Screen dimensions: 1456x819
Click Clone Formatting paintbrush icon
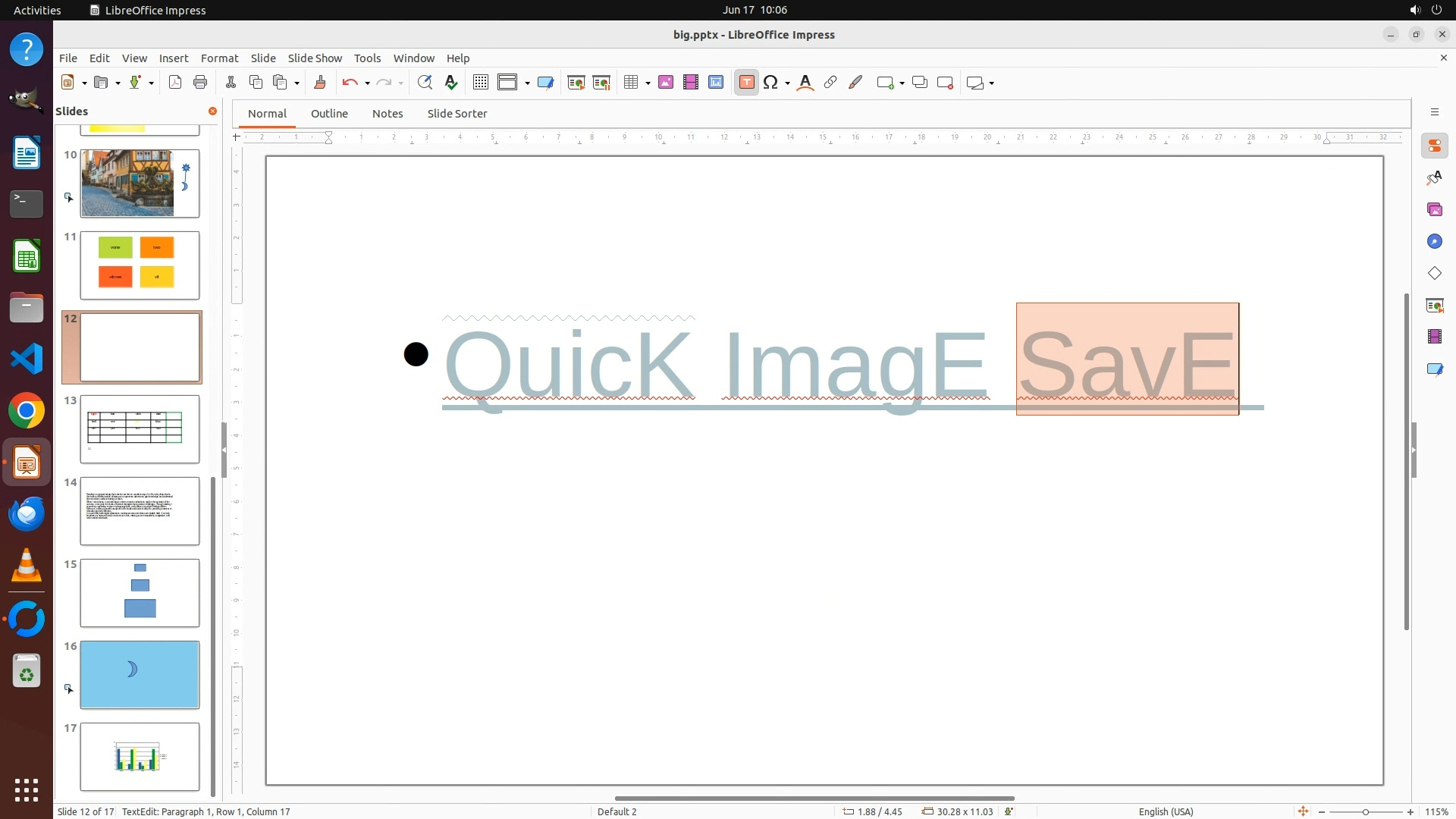pos(319,83)
